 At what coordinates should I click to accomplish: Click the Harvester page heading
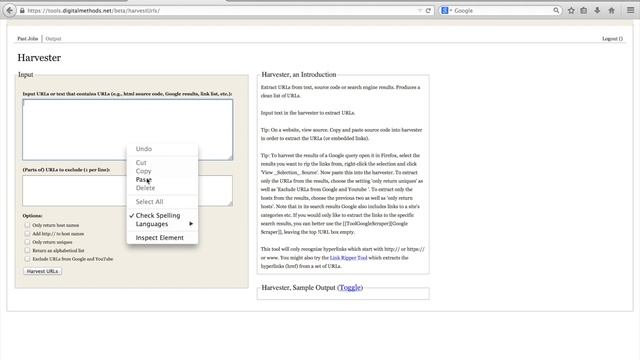39,58
